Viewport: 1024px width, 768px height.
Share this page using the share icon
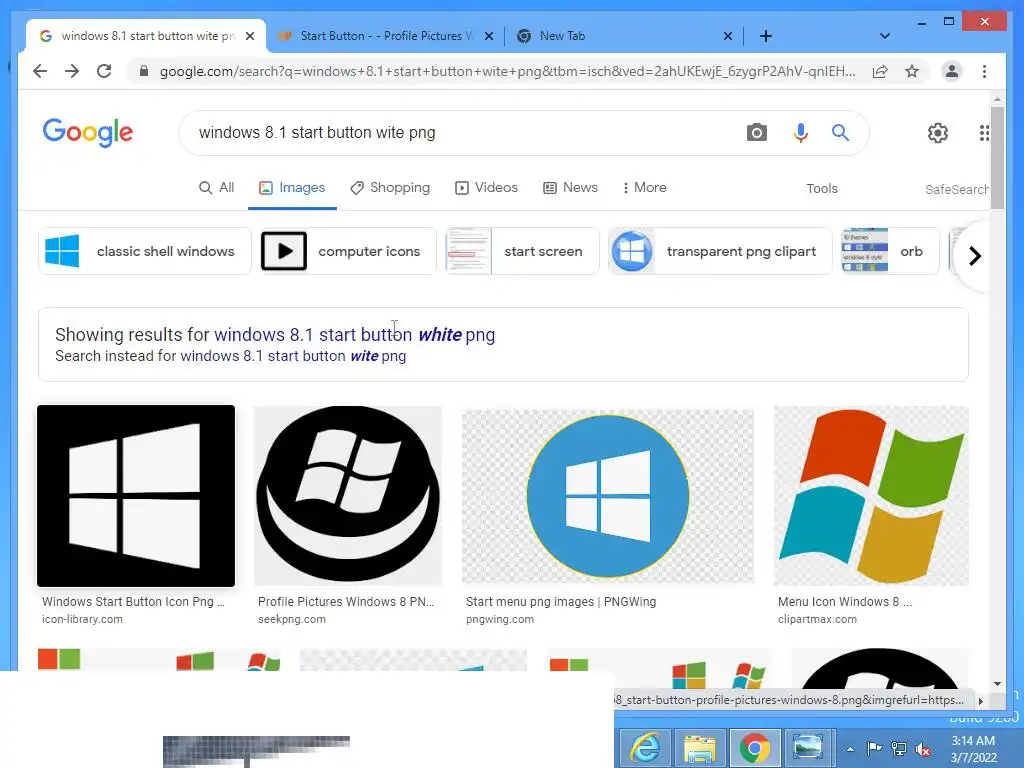880,71
